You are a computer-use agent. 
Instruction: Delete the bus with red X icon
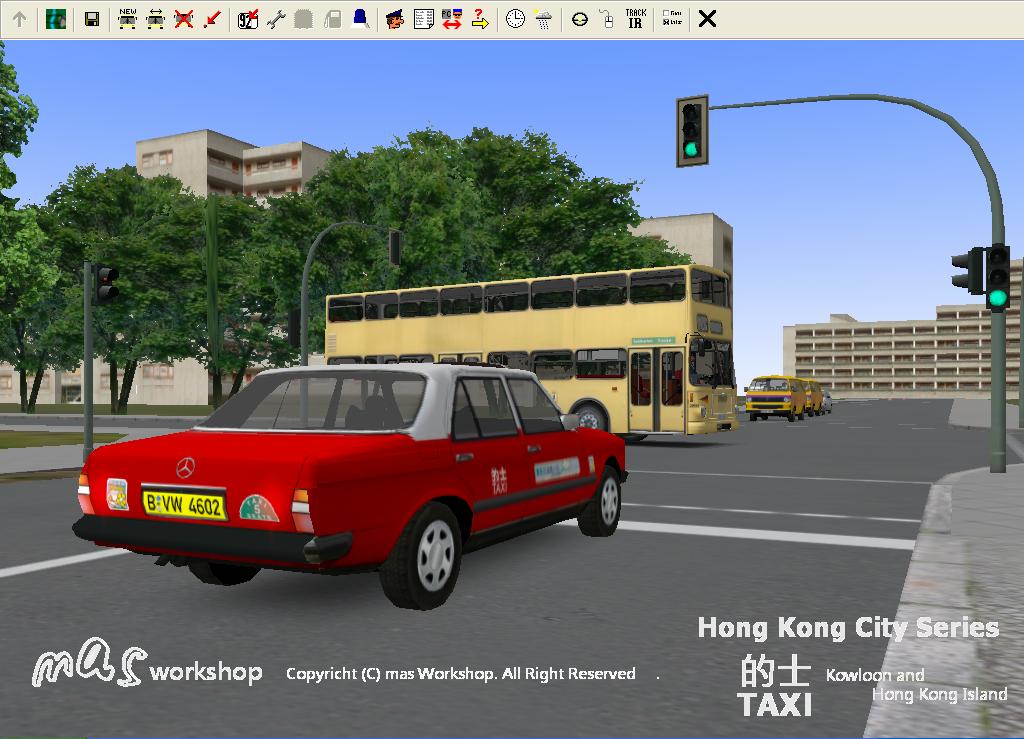pyautogui.click(x=184, y=20)
